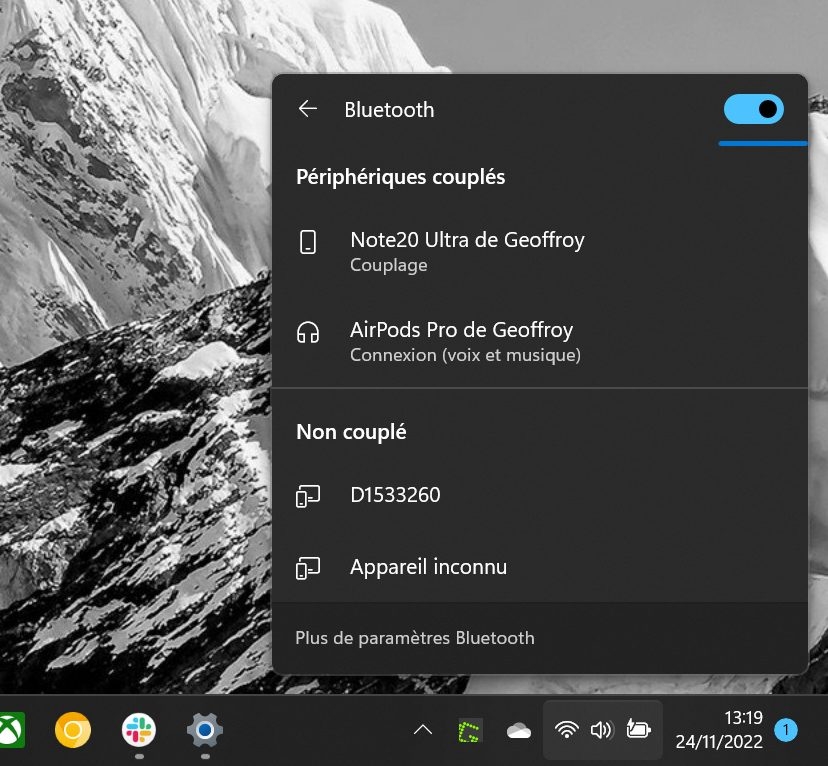828x766 pixels.
Task: Pair with Appareil inconnu device
Action: point(540,567)
